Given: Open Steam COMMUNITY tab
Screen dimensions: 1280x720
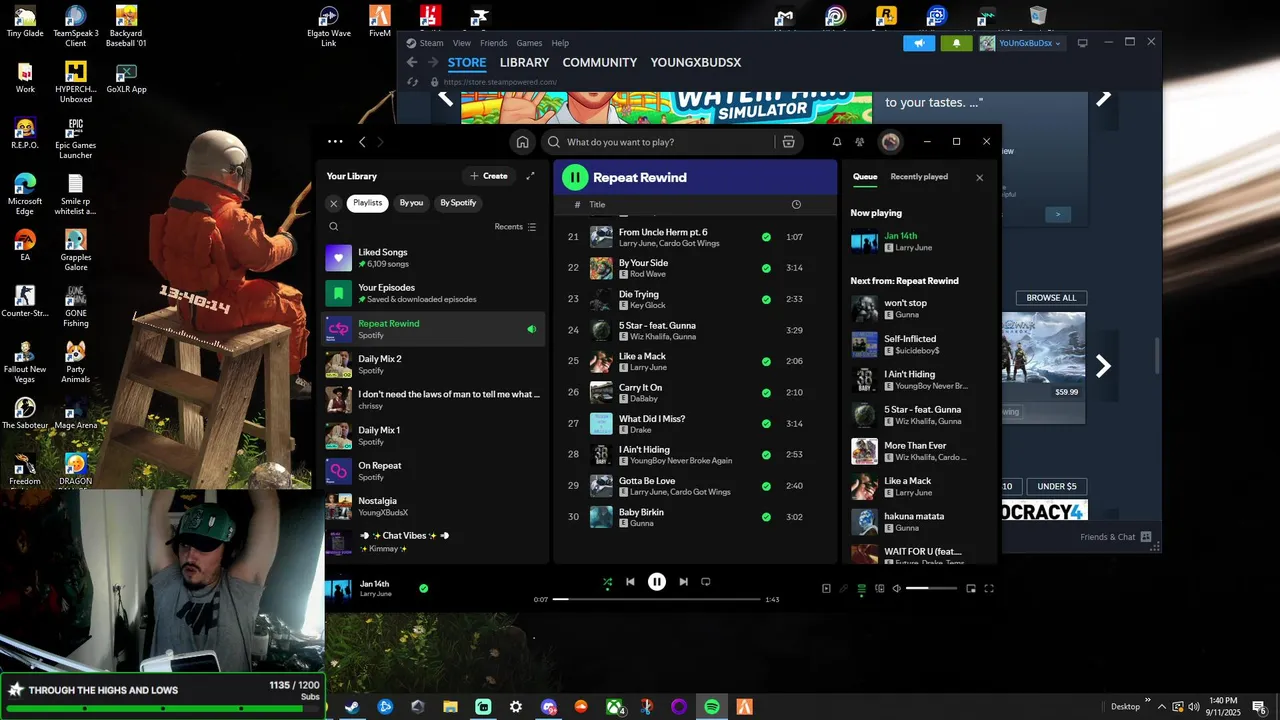Looking at the screenshot, I should (x=599, y=62).
